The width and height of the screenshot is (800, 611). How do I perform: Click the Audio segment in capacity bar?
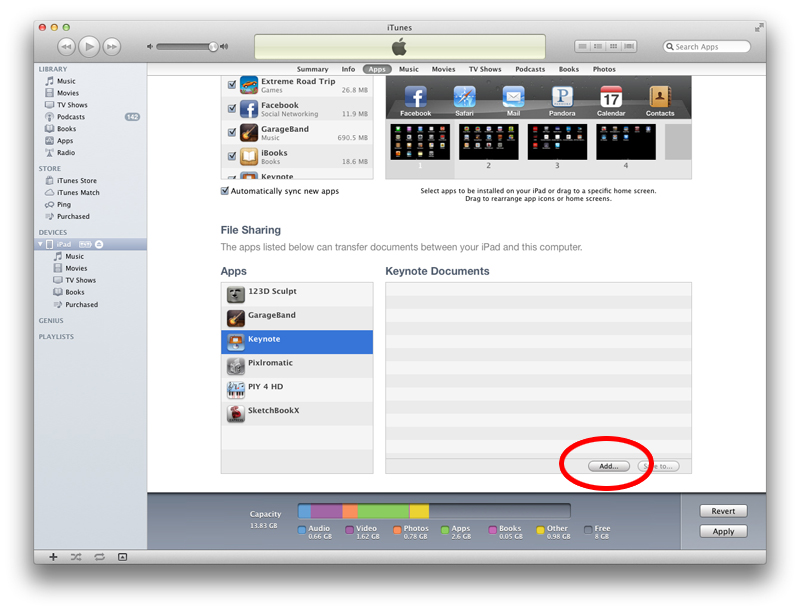point(305,511)
